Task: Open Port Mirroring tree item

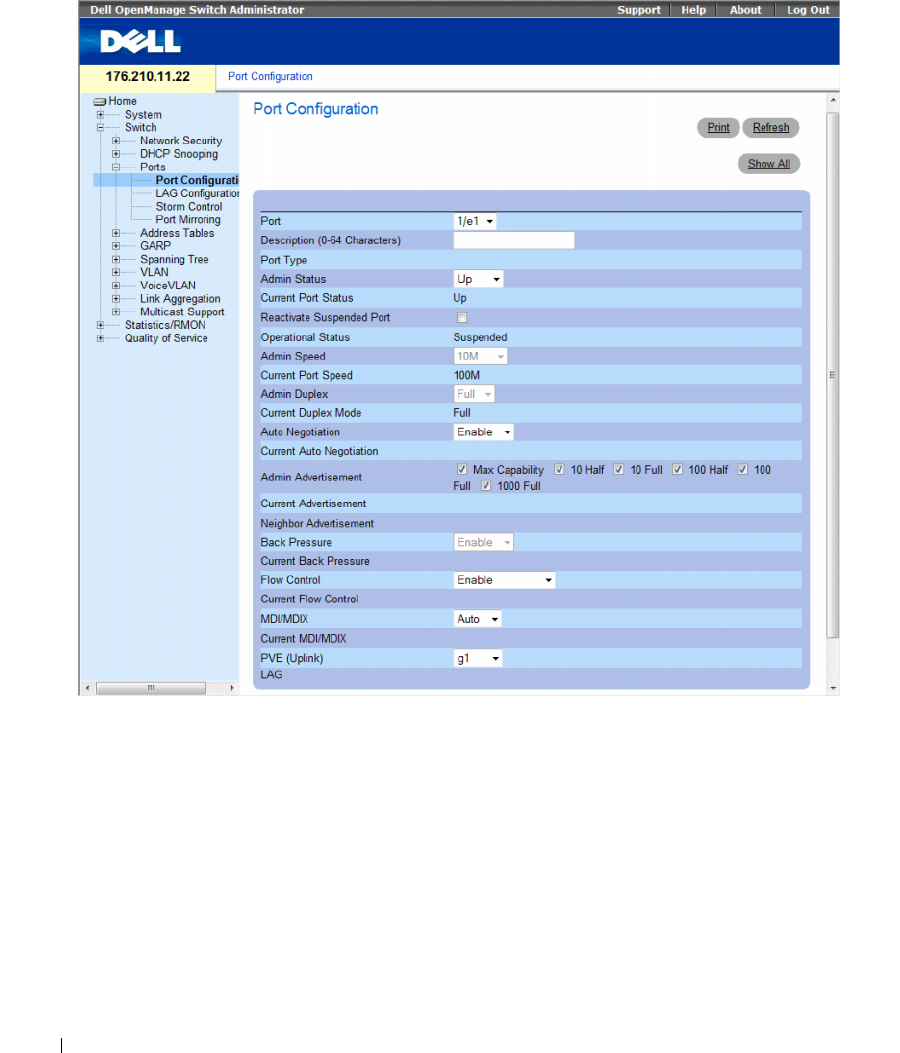Action: pos(188,220)
